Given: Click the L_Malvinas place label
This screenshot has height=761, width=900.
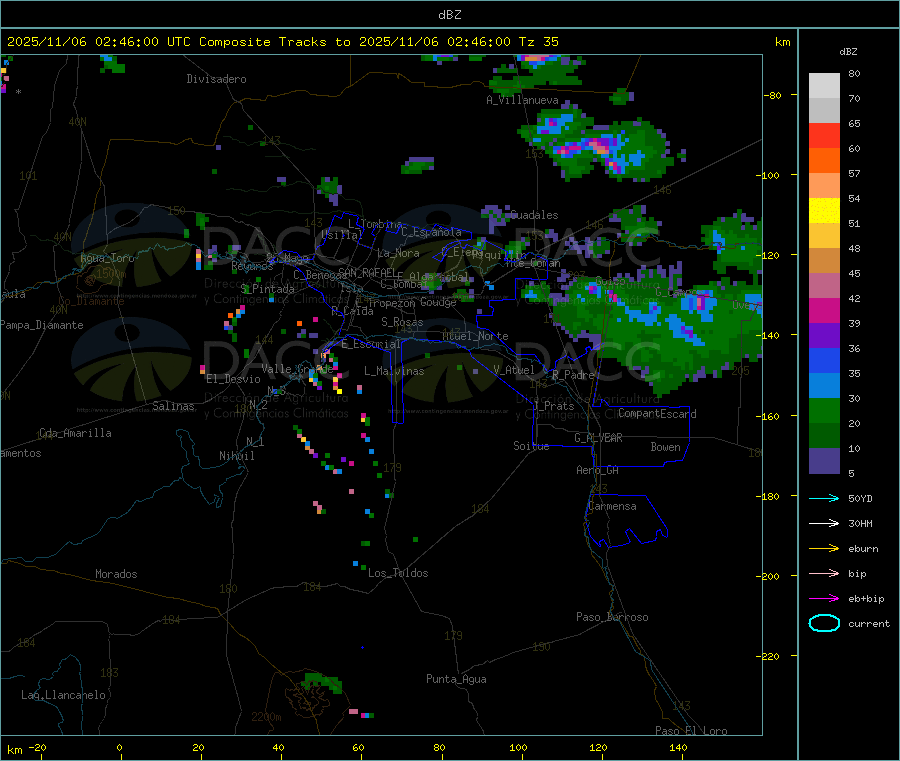Looking at the screenshot, I should [394, 371].
